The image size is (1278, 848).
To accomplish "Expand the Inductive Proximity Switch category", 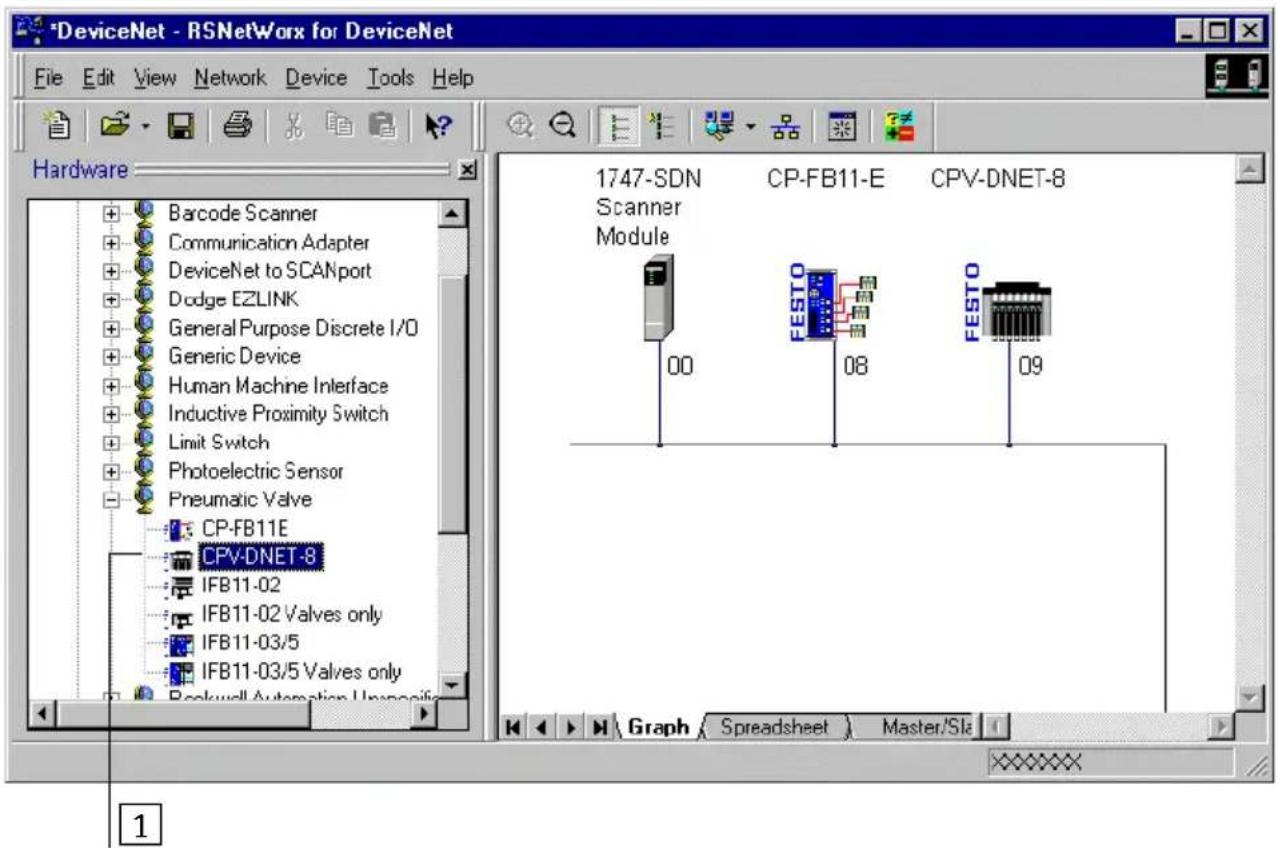I will tap(112, 413).
